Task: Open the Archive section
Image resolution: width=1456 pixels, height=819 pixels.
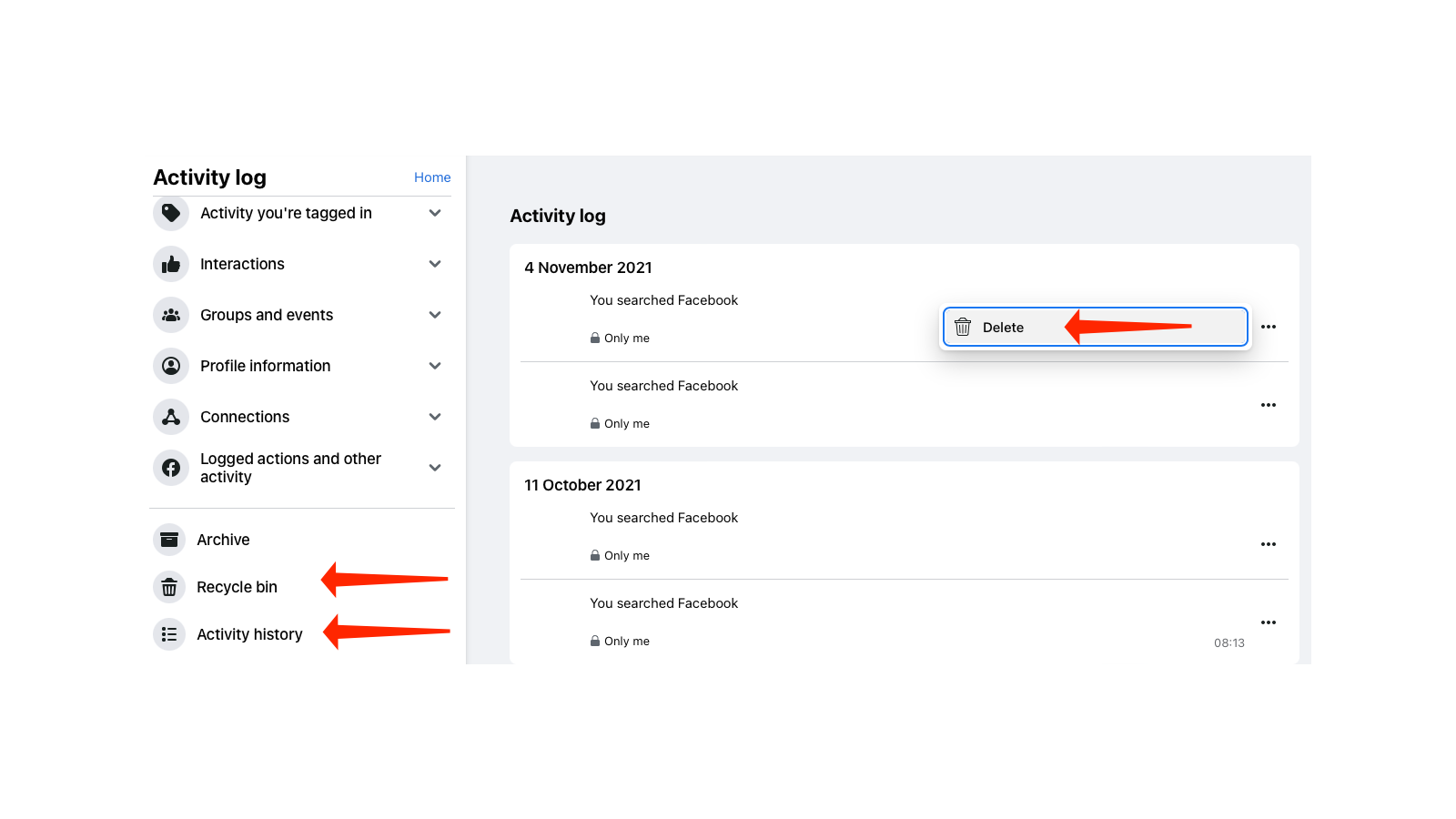Action: (x=223, y=540)
